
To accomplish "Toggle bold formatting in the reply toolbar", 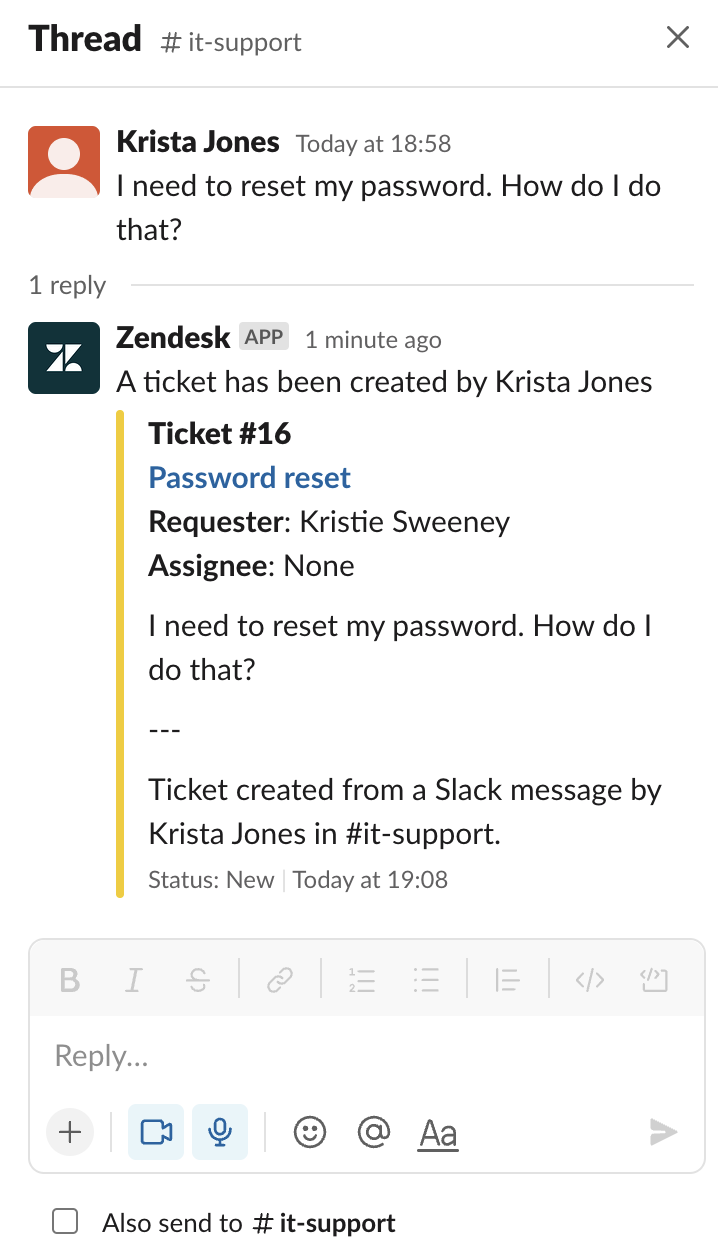I will (69, 980).
